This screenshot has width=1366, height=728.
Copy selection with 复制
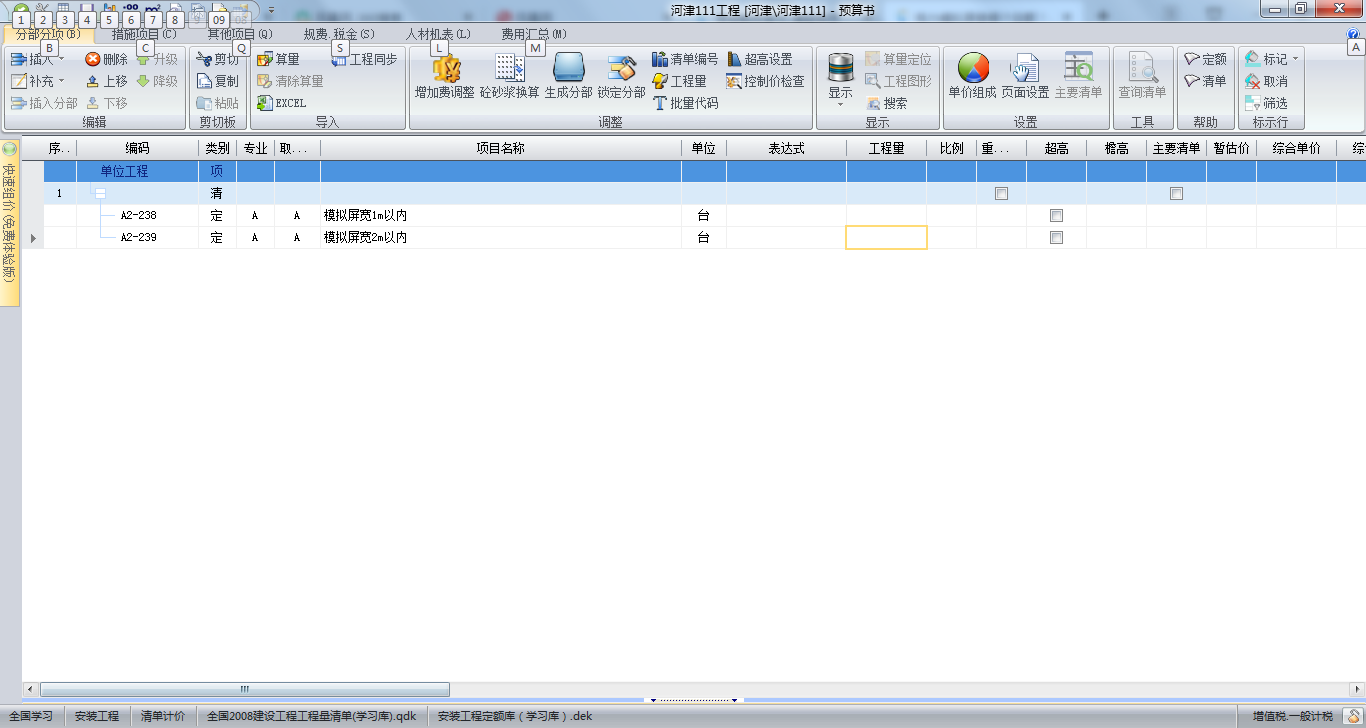coord(217,81)
